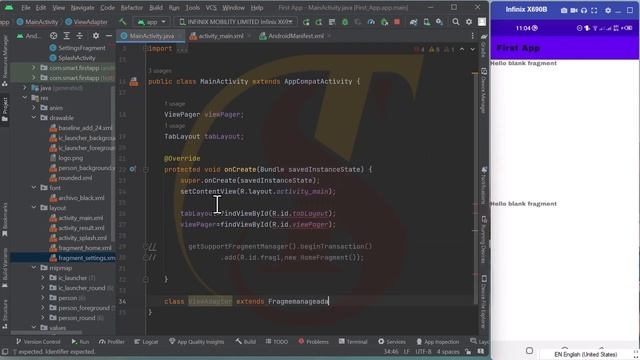
Task: Click headphones audio icon in Infinix window
Action: [584, 11]
